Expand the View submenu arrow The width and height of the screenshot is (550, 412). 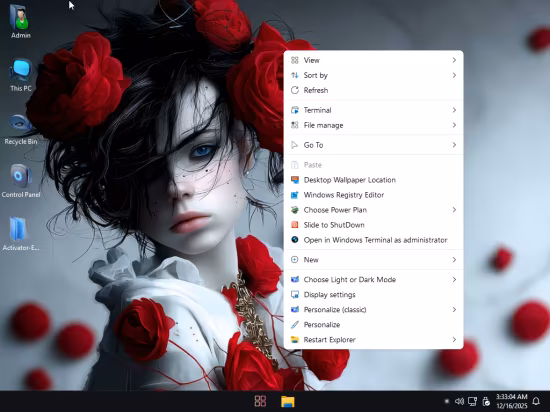pos(454,60)
